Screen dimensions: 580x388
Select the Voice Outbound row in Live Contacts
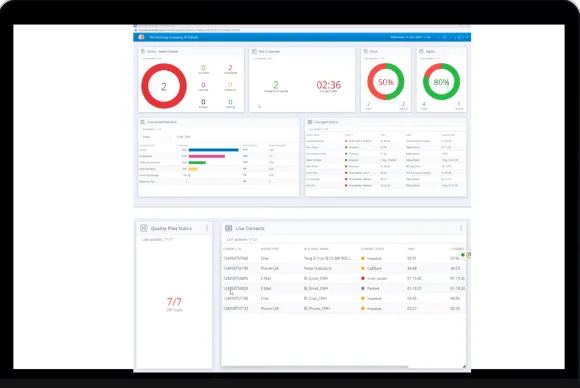(x=344, y=268)
